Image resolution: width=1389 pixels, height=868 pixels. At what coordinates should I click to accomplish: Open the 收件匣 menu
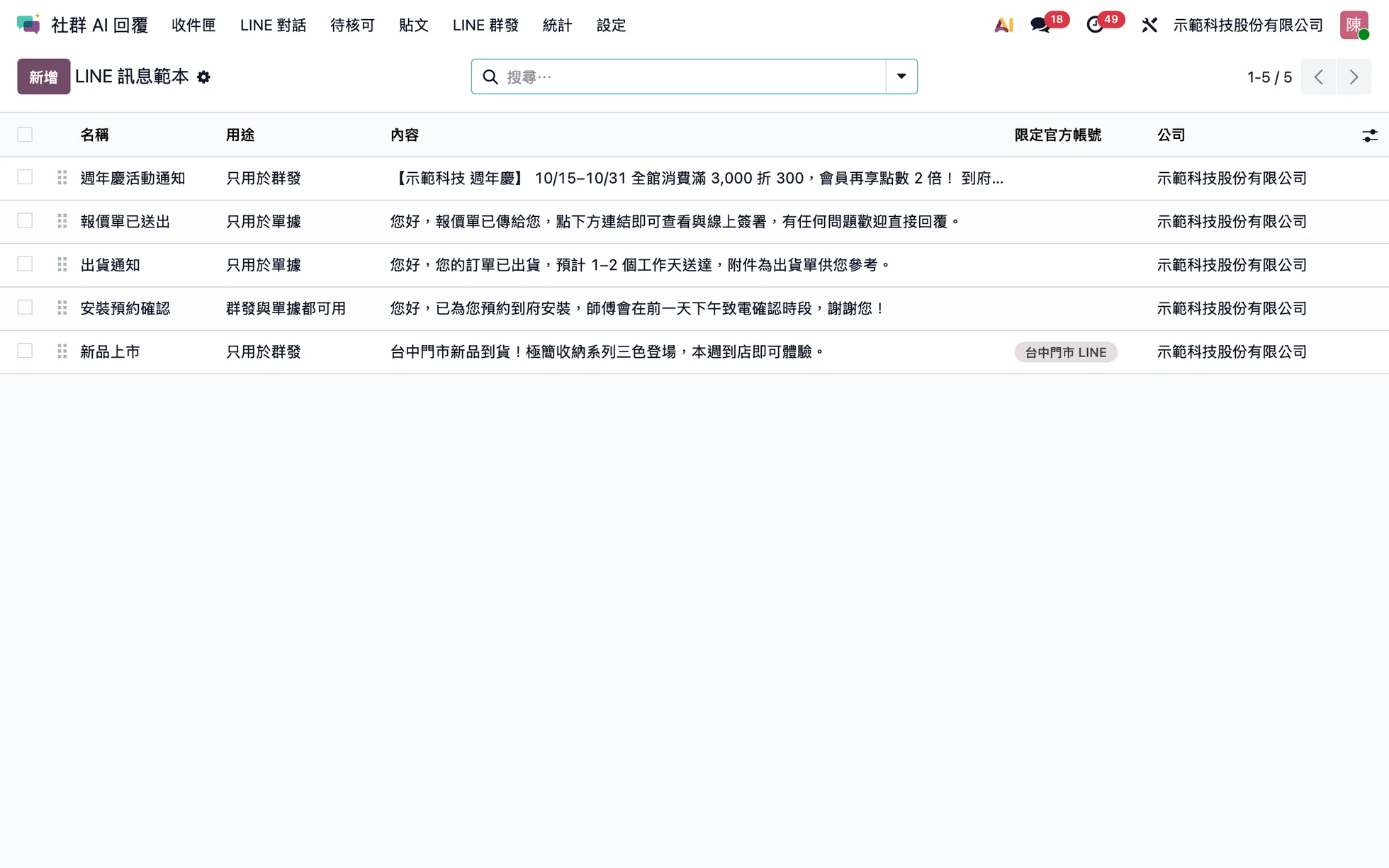[193, 25]
